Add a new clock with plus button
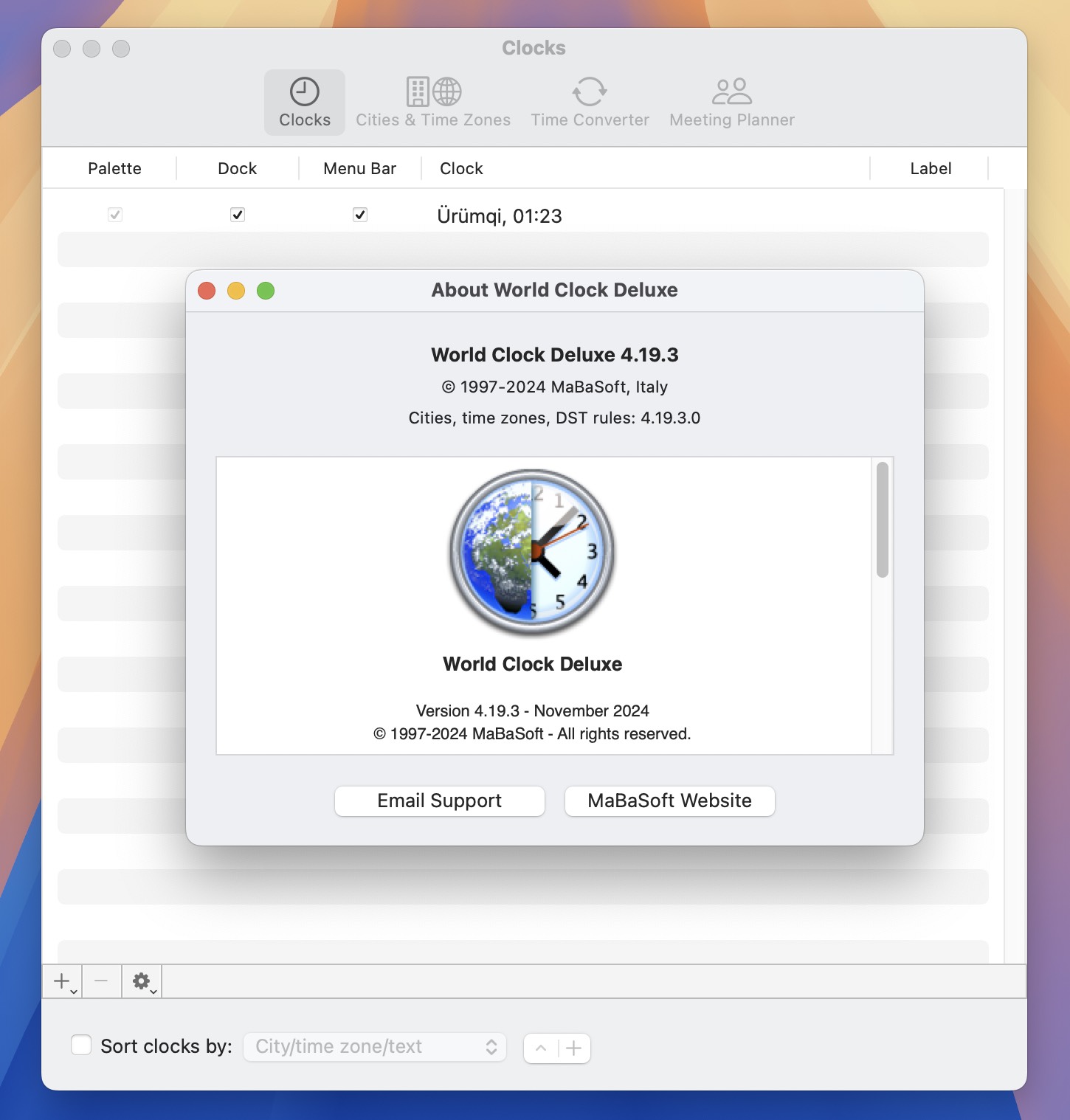Image resolution: width=1070 pixels, height=1120 pixels. coord(63,981)
